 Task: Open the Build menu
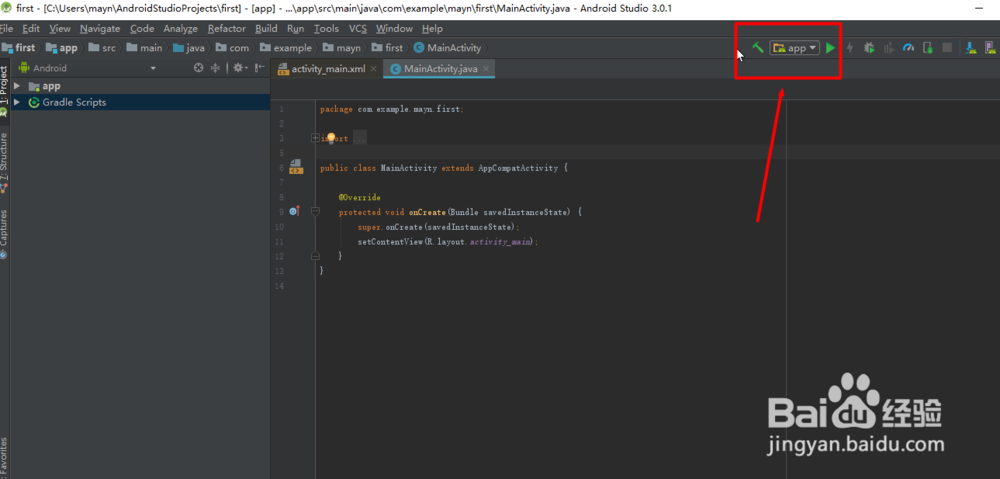(266, 29)
